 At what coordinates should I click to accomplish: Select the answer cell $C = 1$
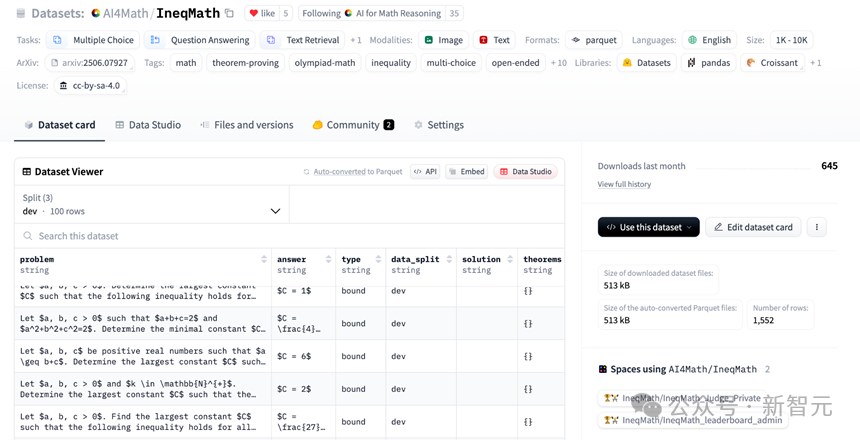tap(304, 291)
